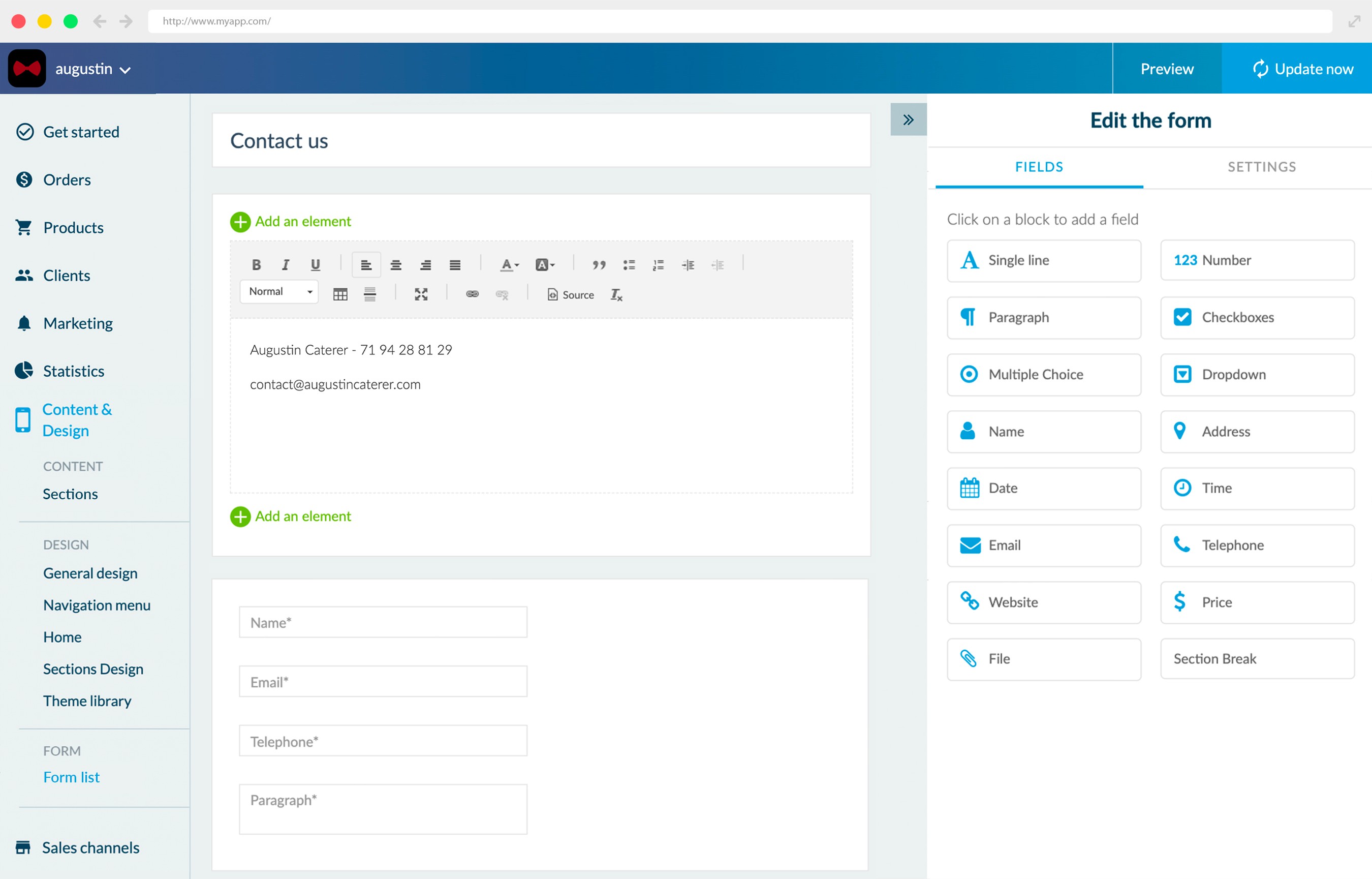1372x879 pixels.
Task: Add a Checkboxes field block
Action: [1257, 317]
